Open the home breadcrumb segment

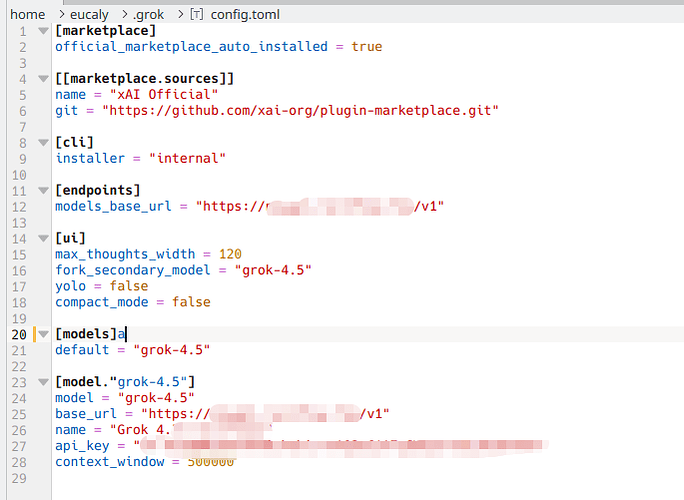pyautogui.click(x=27, y=15)
